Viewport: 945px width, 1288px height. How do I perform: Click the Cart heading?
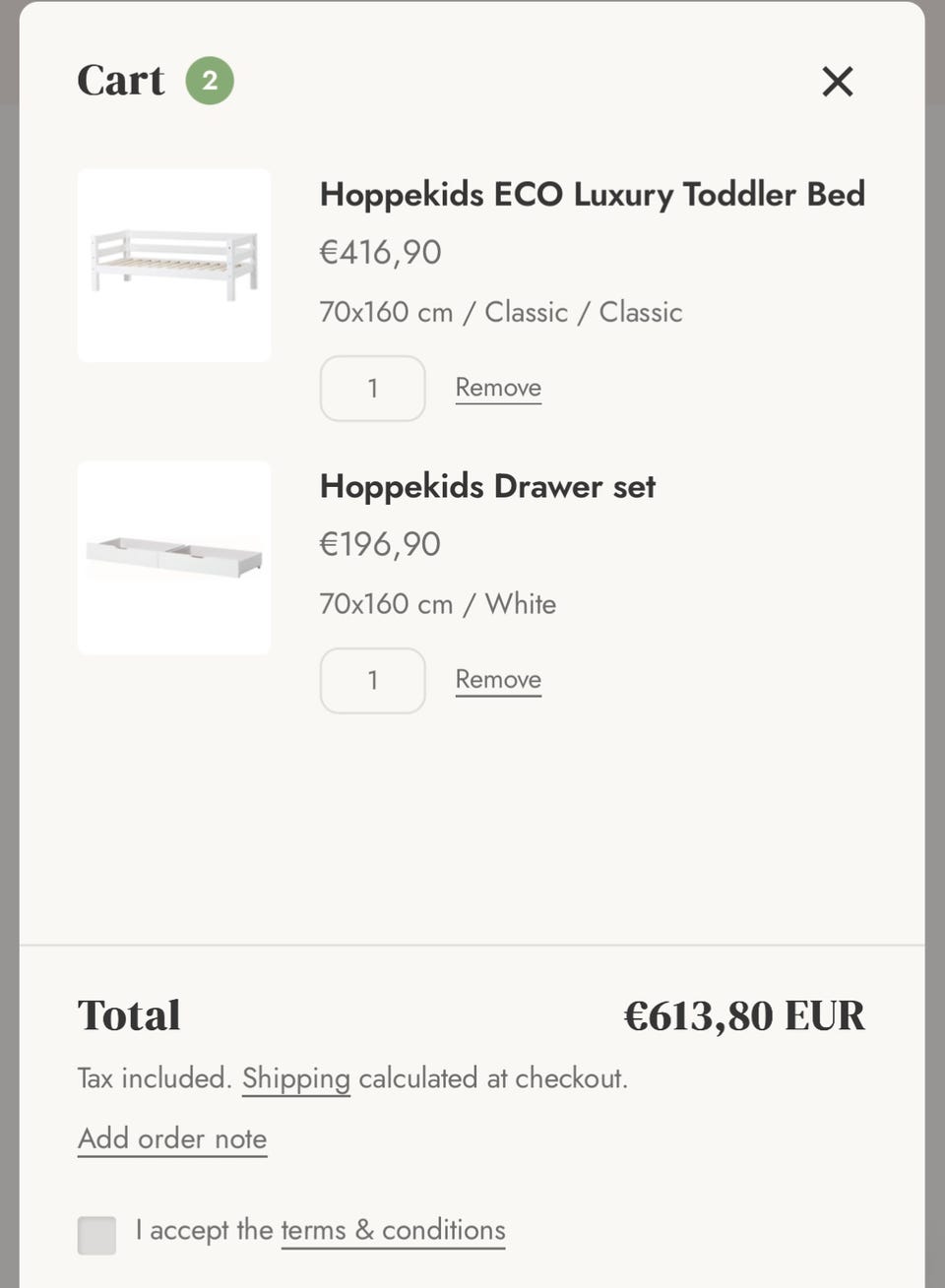click(x=121, y=81)
